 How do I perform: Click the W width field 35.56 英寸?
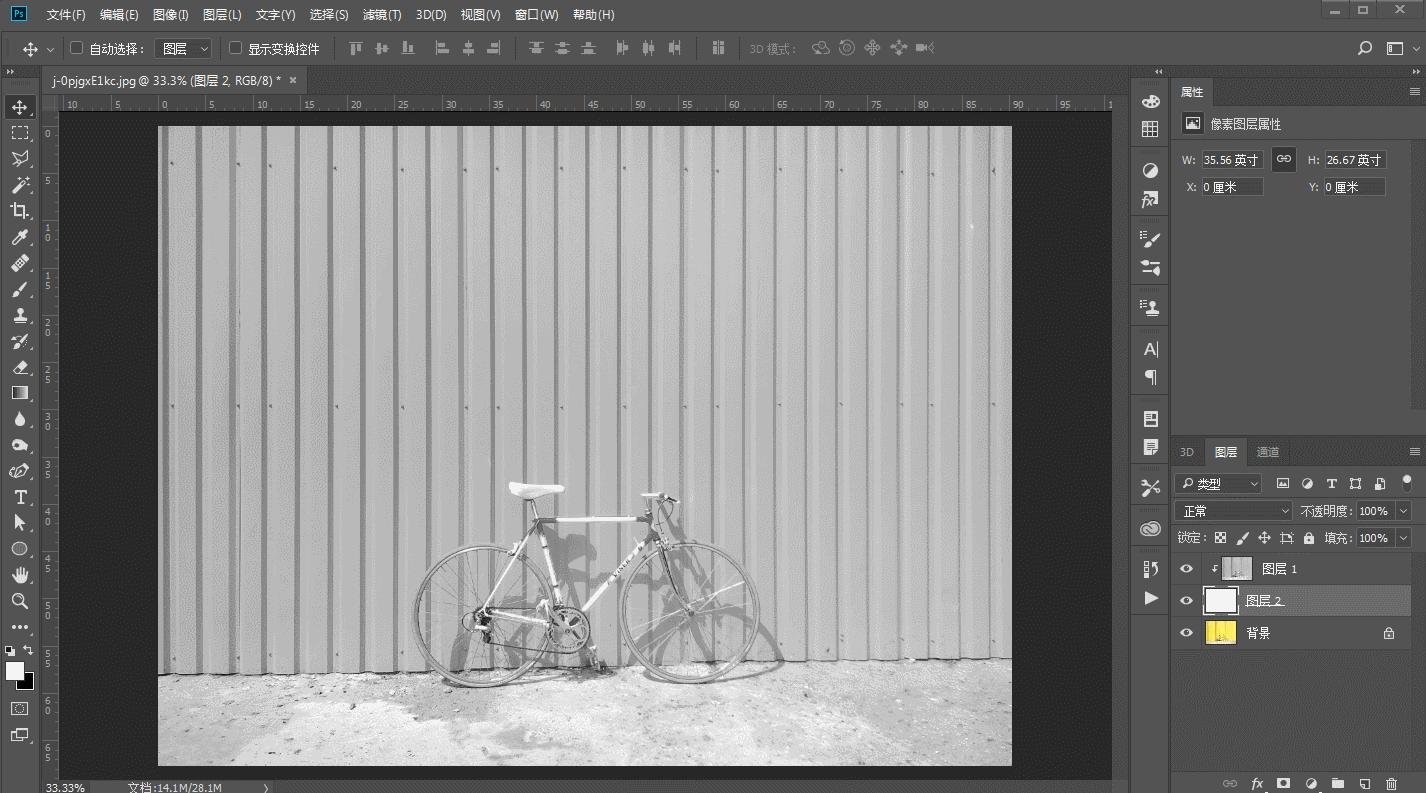[x=1233, y=159]
